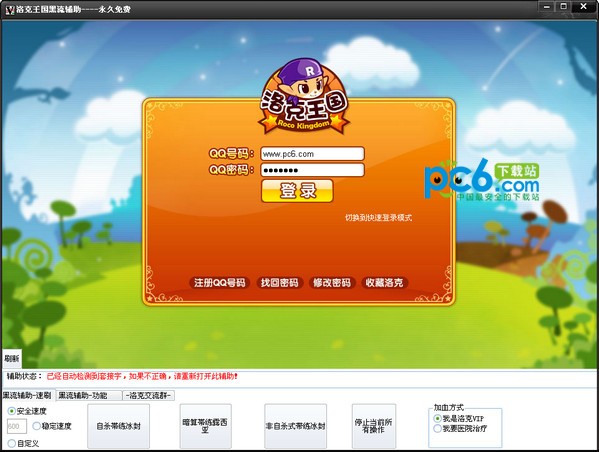Select the 我要医院治疗 radio option
599x452 pixels.
[x=460, y=429]
